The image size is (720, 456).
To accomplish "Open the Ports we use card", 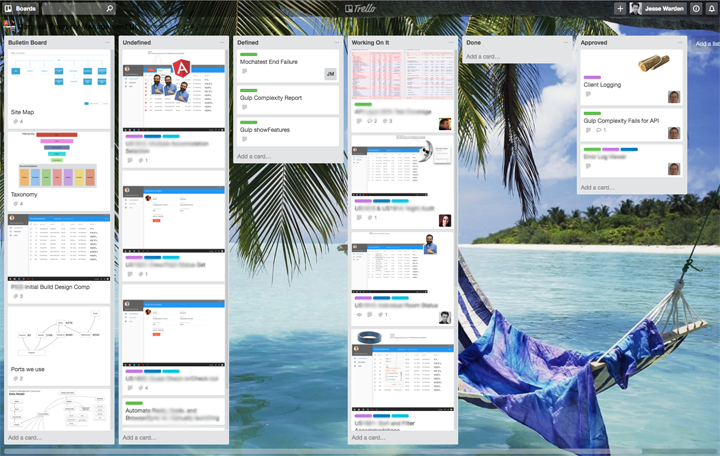I will tap(59, 346).
